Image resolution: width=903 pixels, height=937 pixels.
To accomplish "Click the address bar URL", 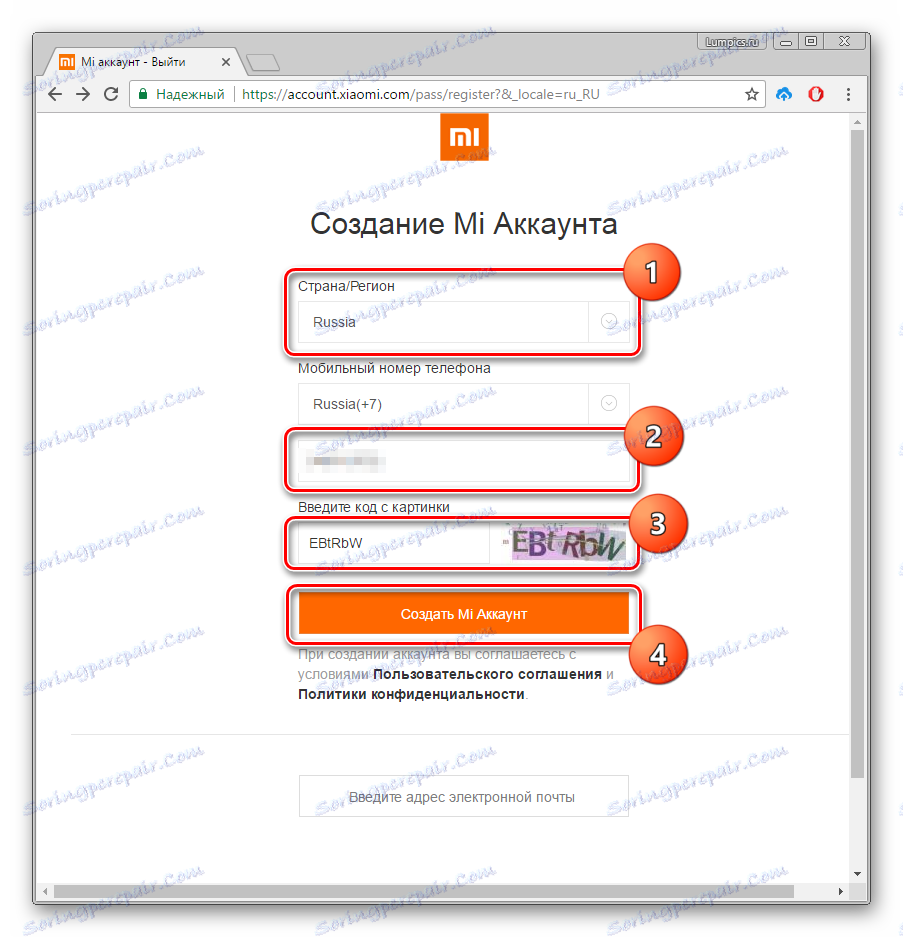I will [421, 94].
